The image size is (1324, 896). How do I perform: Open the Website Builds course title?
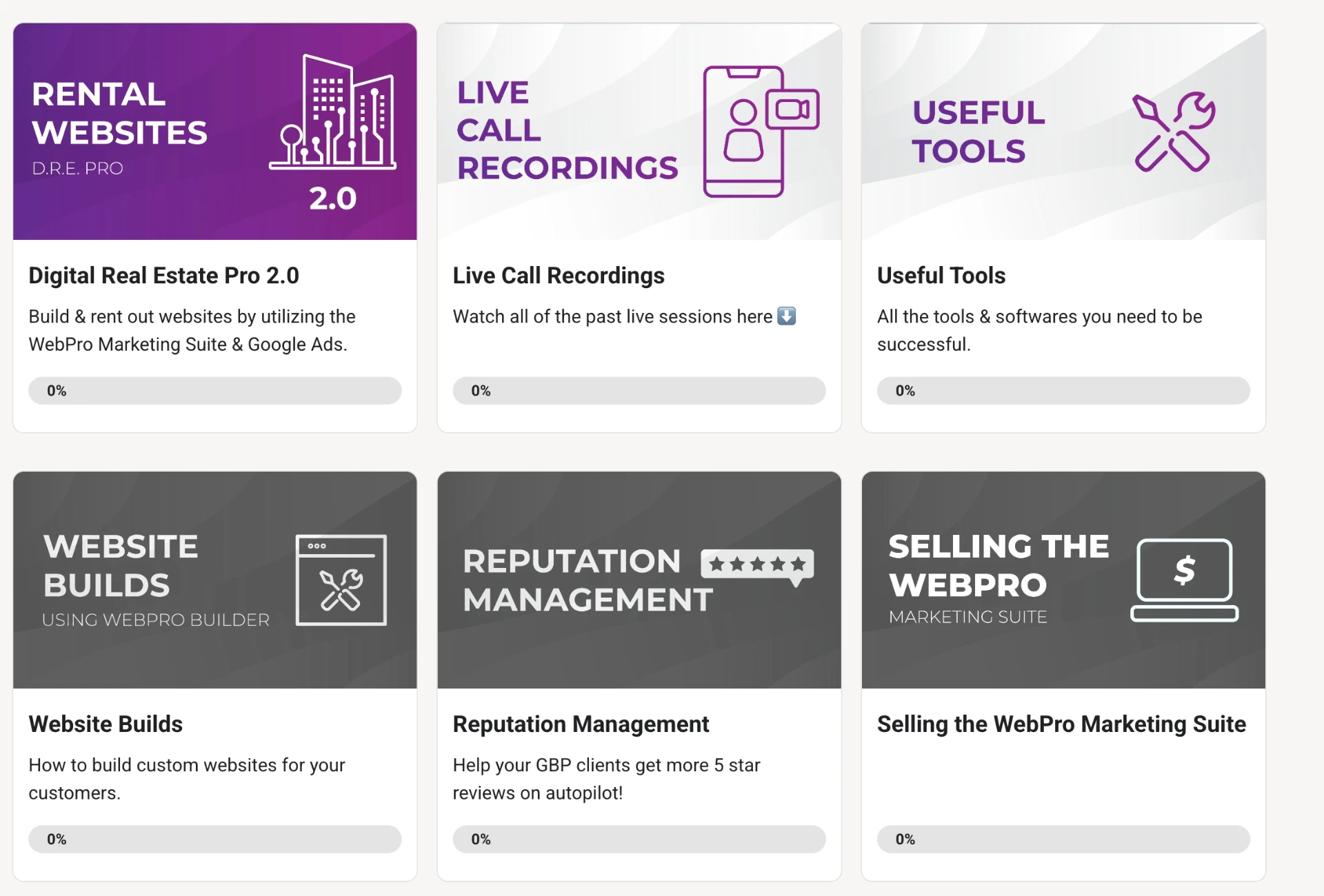(x=106, y=724)
